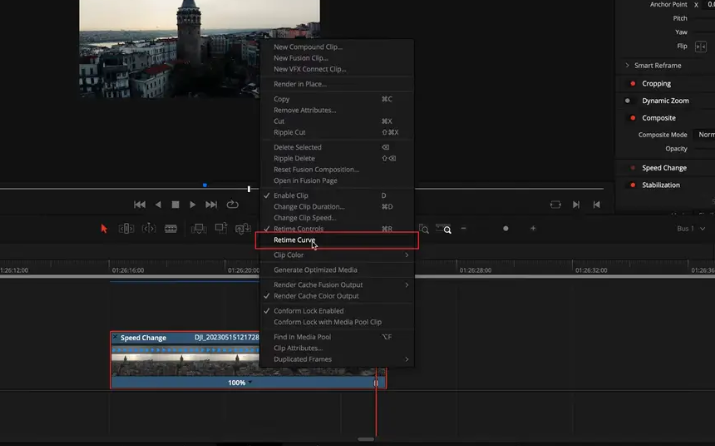Screen dimensions: 715x446
Task: Choose Retime Curve from context menu
Action: [295, 240]
